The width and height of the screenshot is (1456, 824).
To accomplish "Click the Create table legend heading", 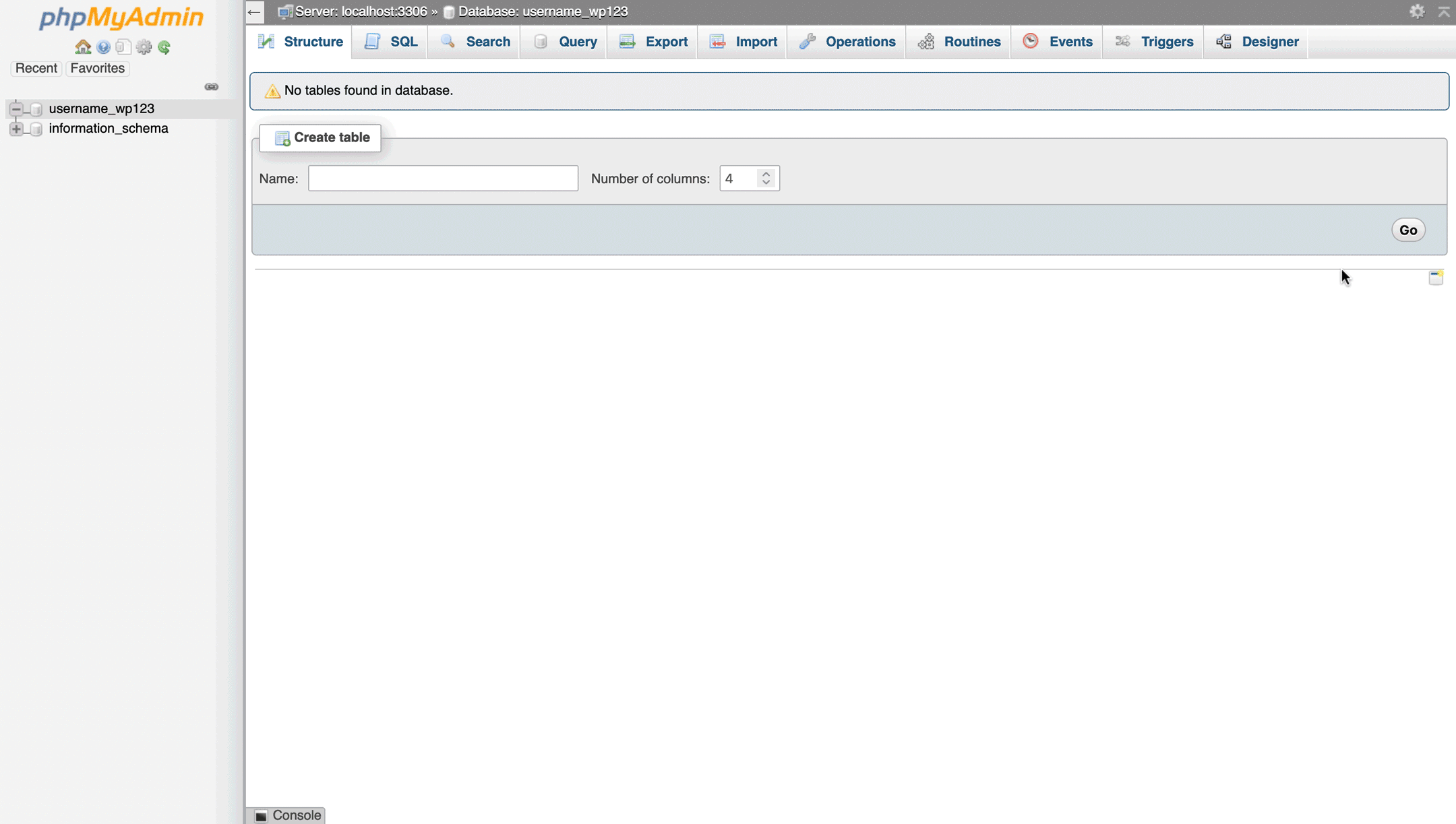I will (x=320, y=137).
